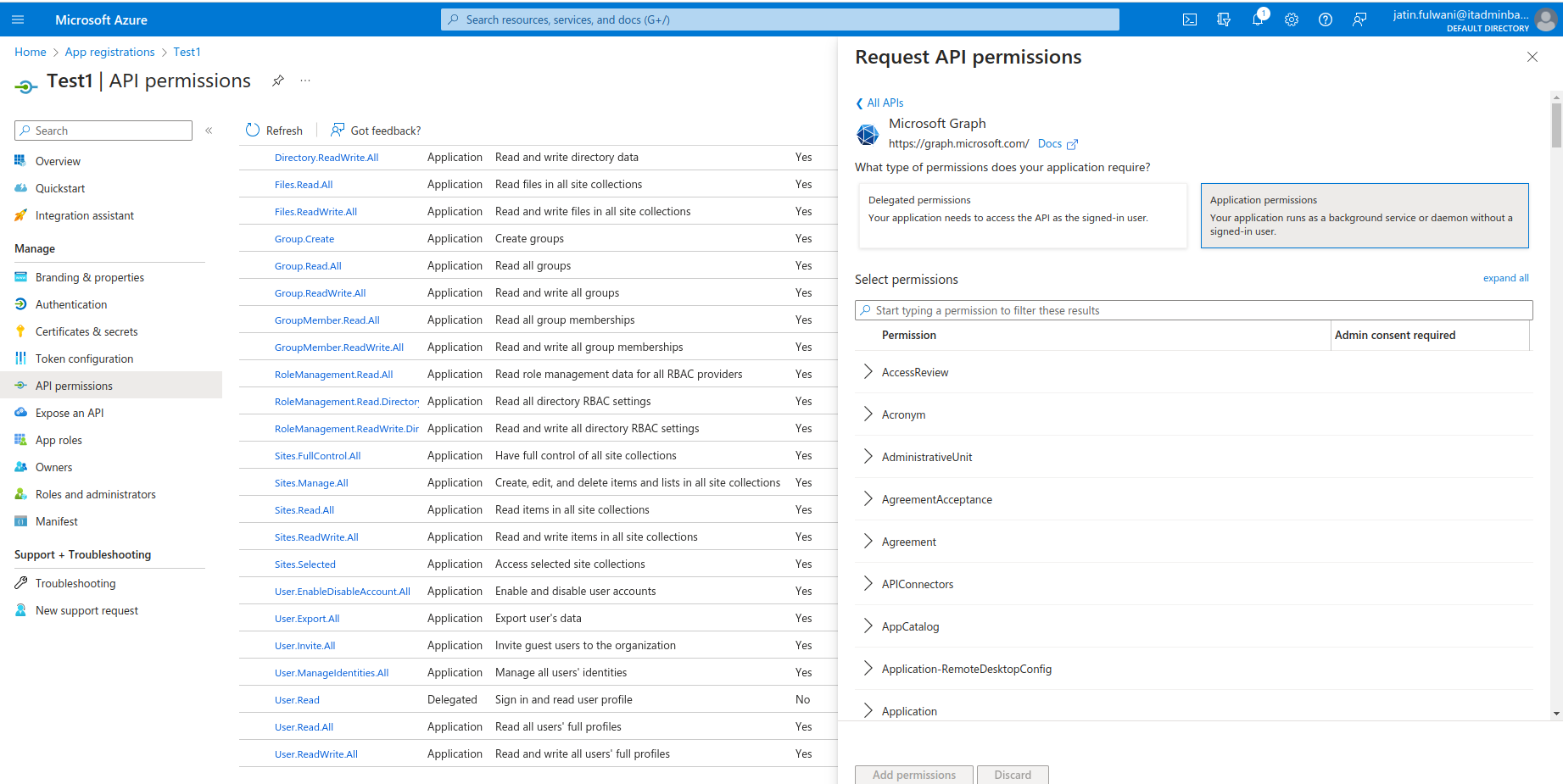Click the Refresh toolbar button

click(274, 131)
